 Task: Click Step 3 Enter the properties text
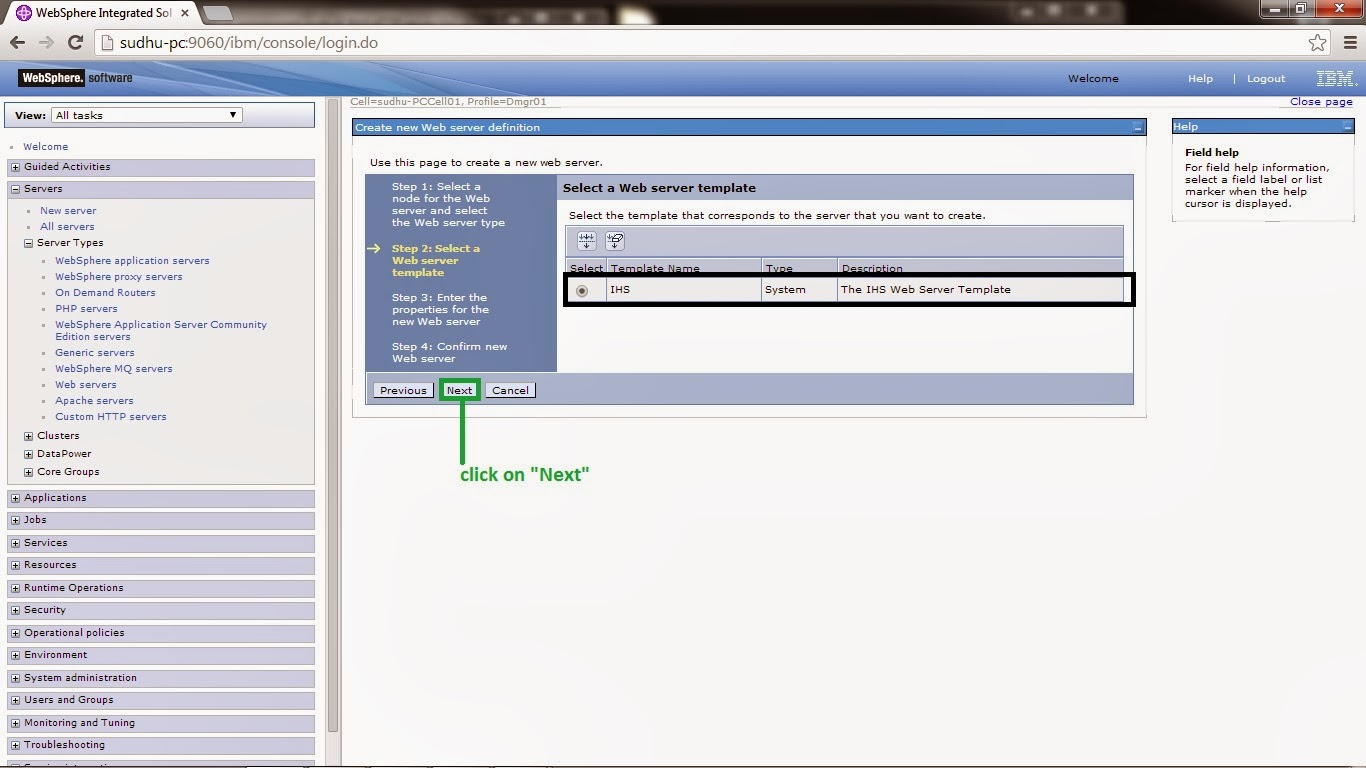[440, 310]
